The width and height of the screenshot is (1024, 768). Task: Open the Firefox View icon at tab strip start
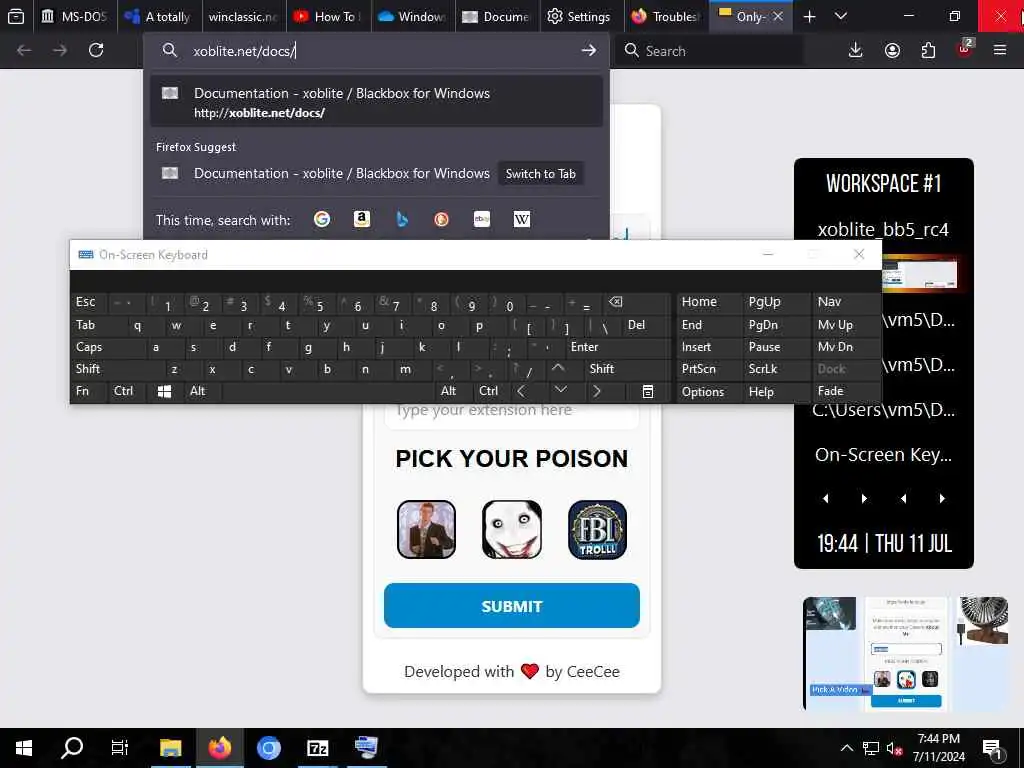click(16, 16)
